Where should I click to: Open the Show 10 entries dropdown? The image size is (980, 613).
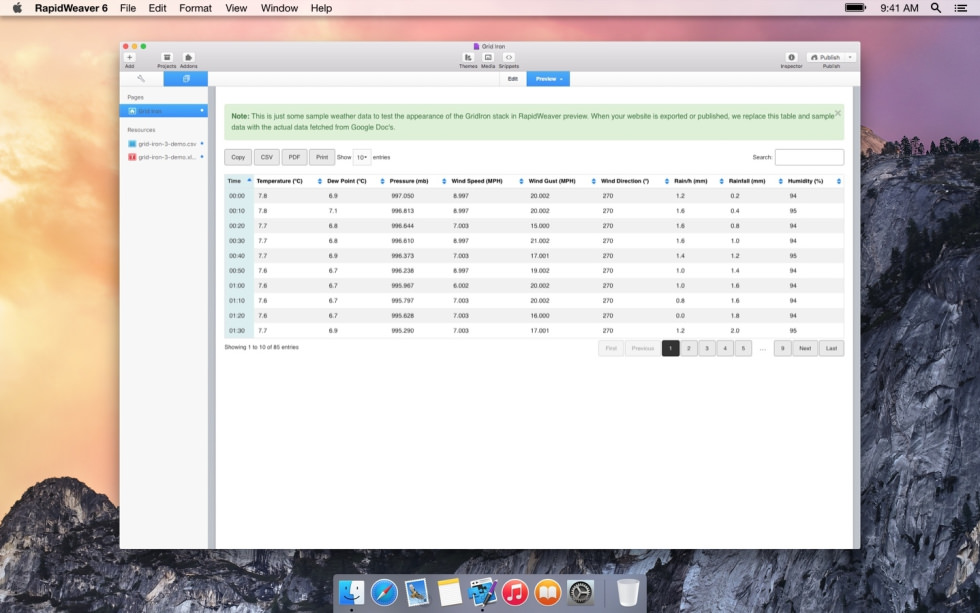(362, 157)
